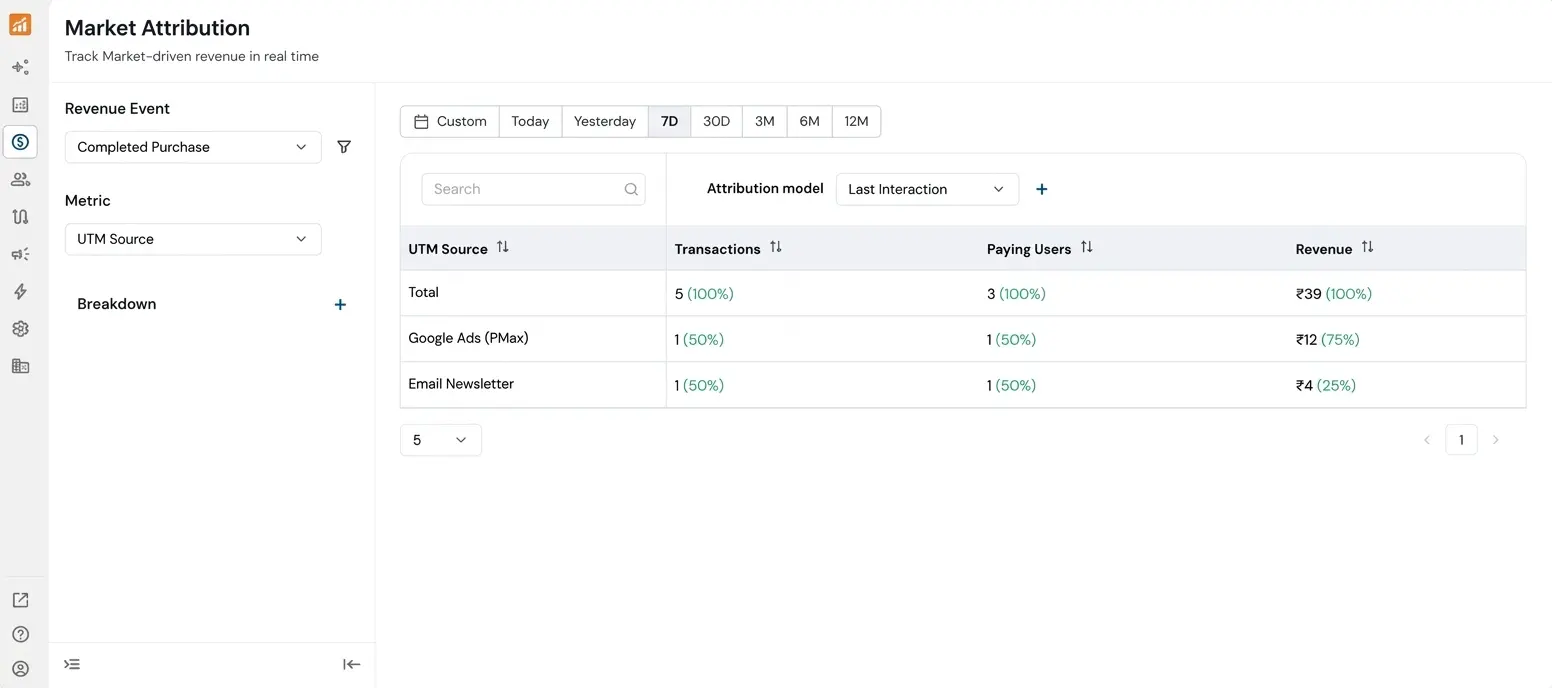1552x688 pixels.
Task: Open the user profile icon
Action: pos(20,669)
